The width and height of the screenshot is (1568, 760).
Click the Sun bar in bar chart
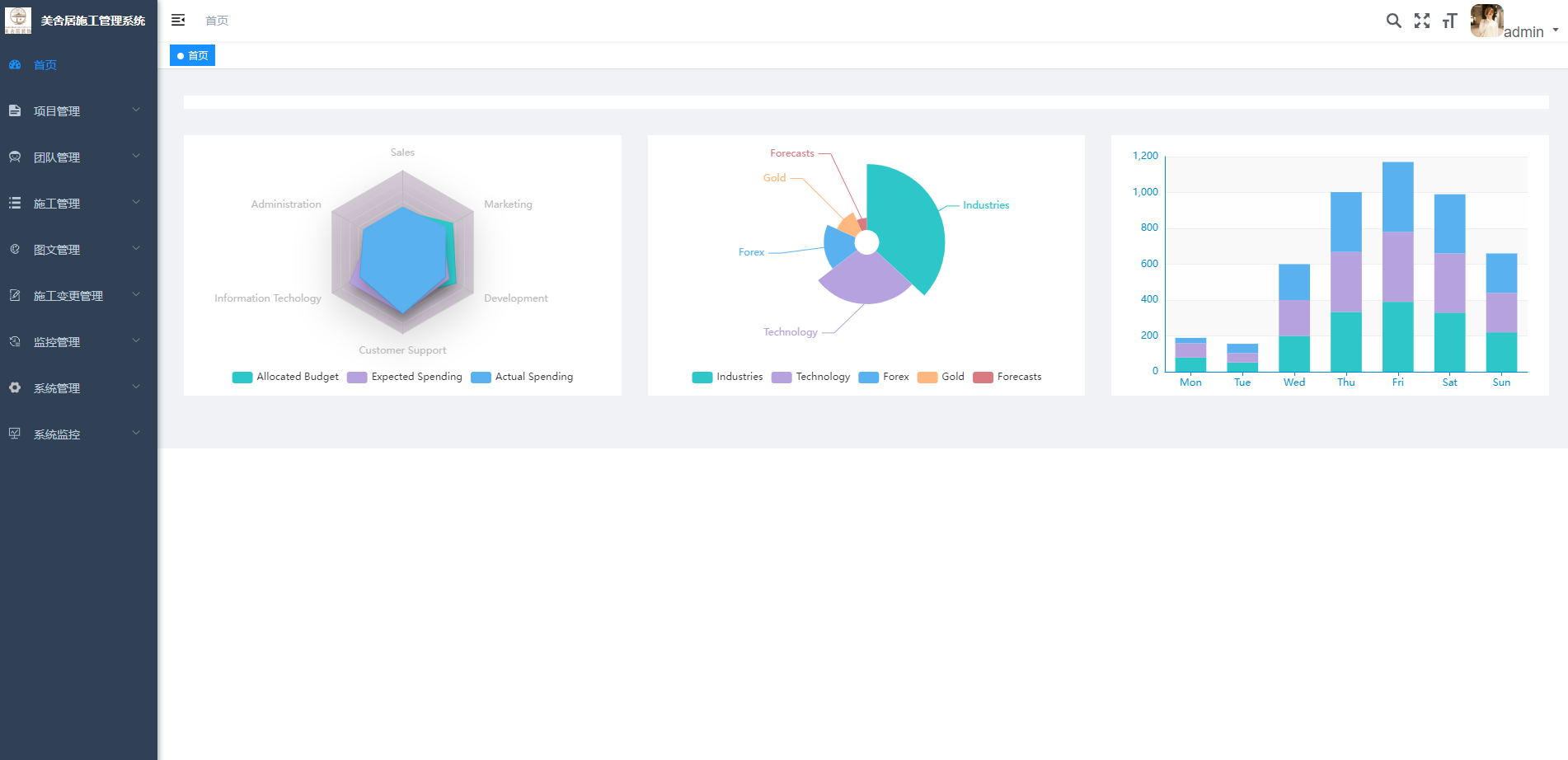coord(1501,312)
